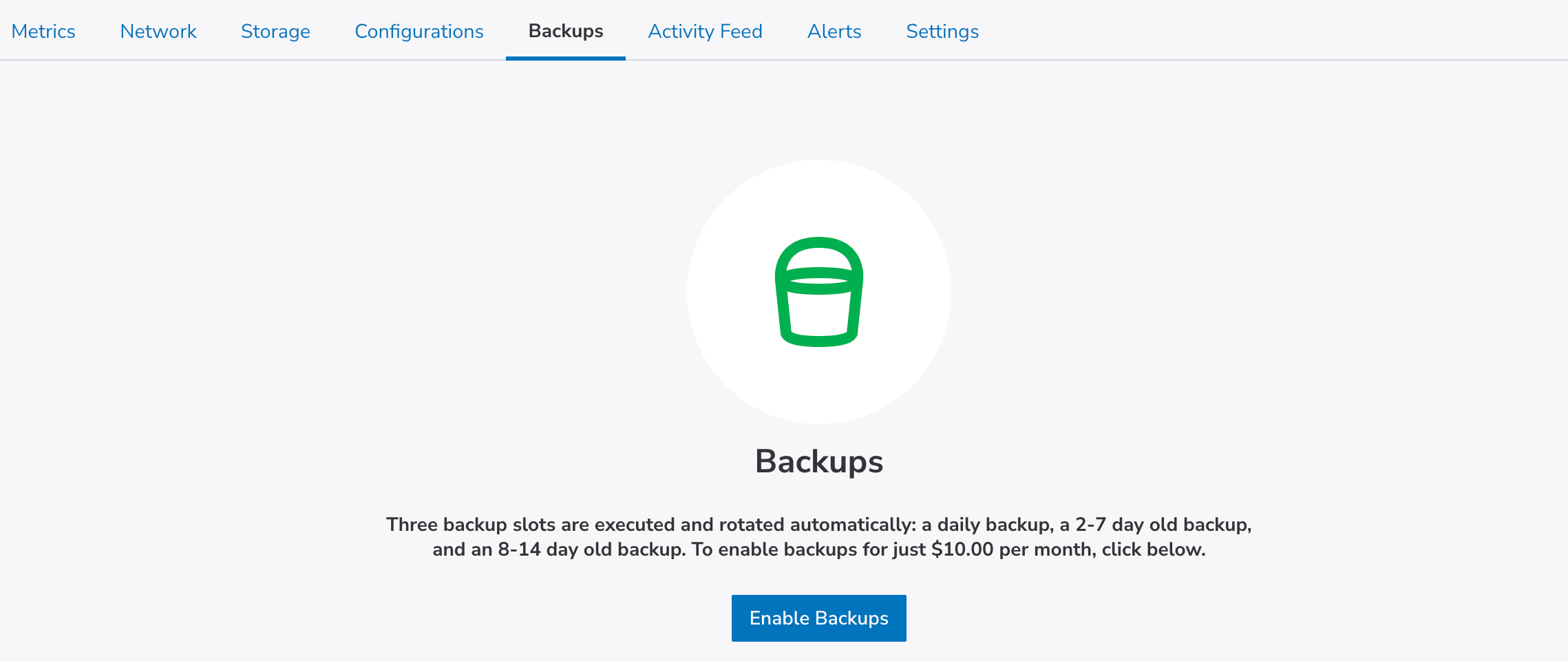The height and width of the screenshot is (661, 1568).
Task: Click the blue underline under Backups tab
Action: [566, 58]
